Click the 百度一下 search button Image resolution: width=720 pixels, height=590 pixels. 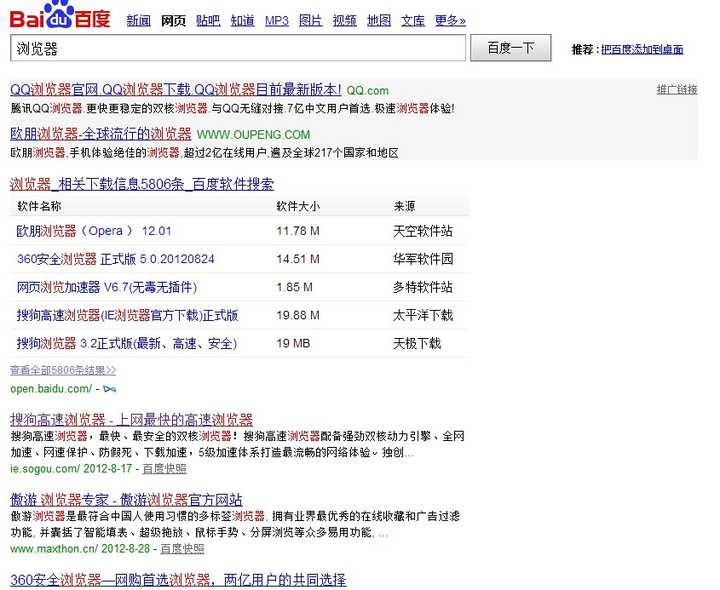(x=511, y=48)
